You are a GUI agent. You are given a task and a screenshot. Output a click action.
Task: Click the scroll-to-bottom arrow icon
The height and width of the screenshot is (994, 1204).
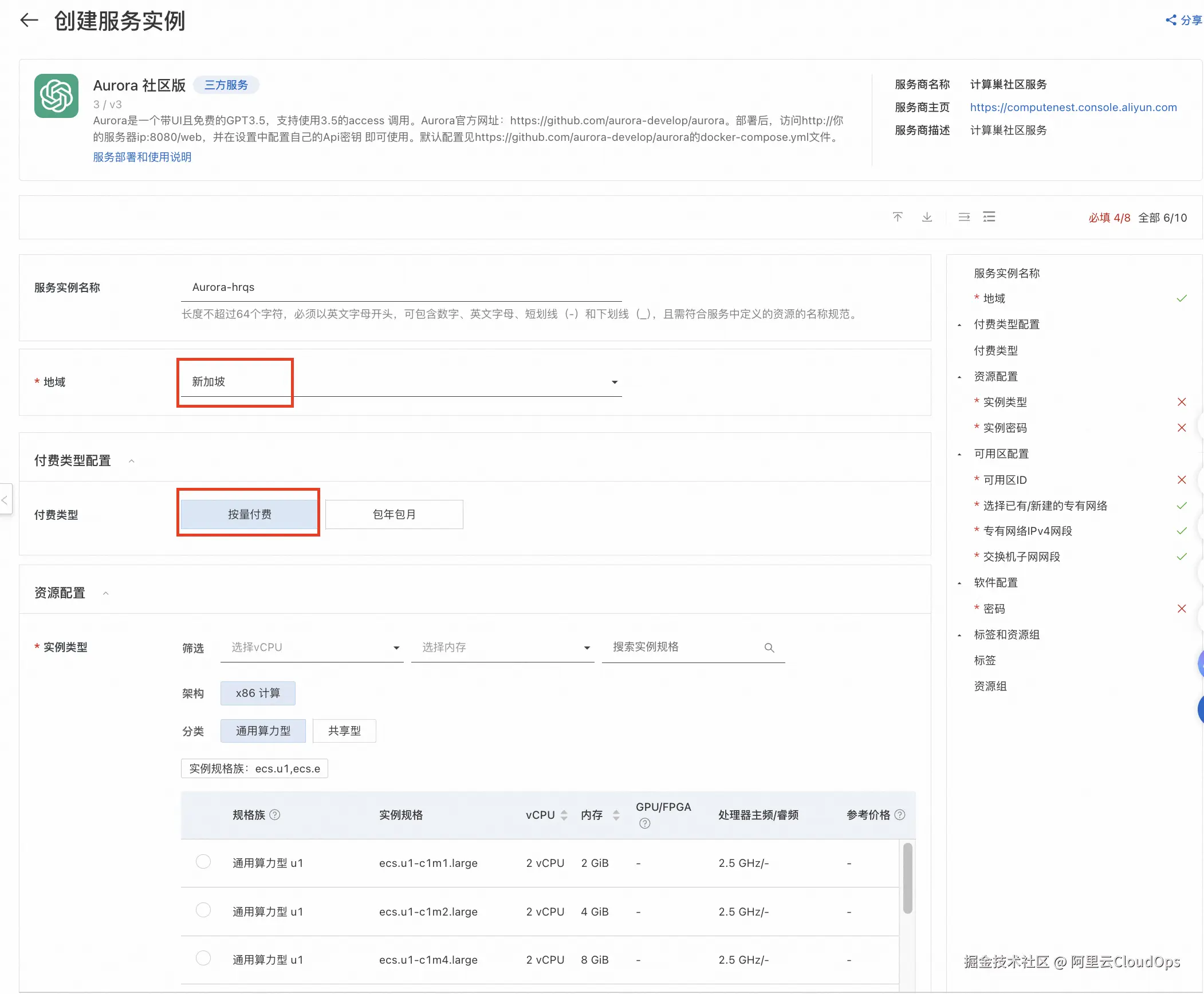coord(927,217)
